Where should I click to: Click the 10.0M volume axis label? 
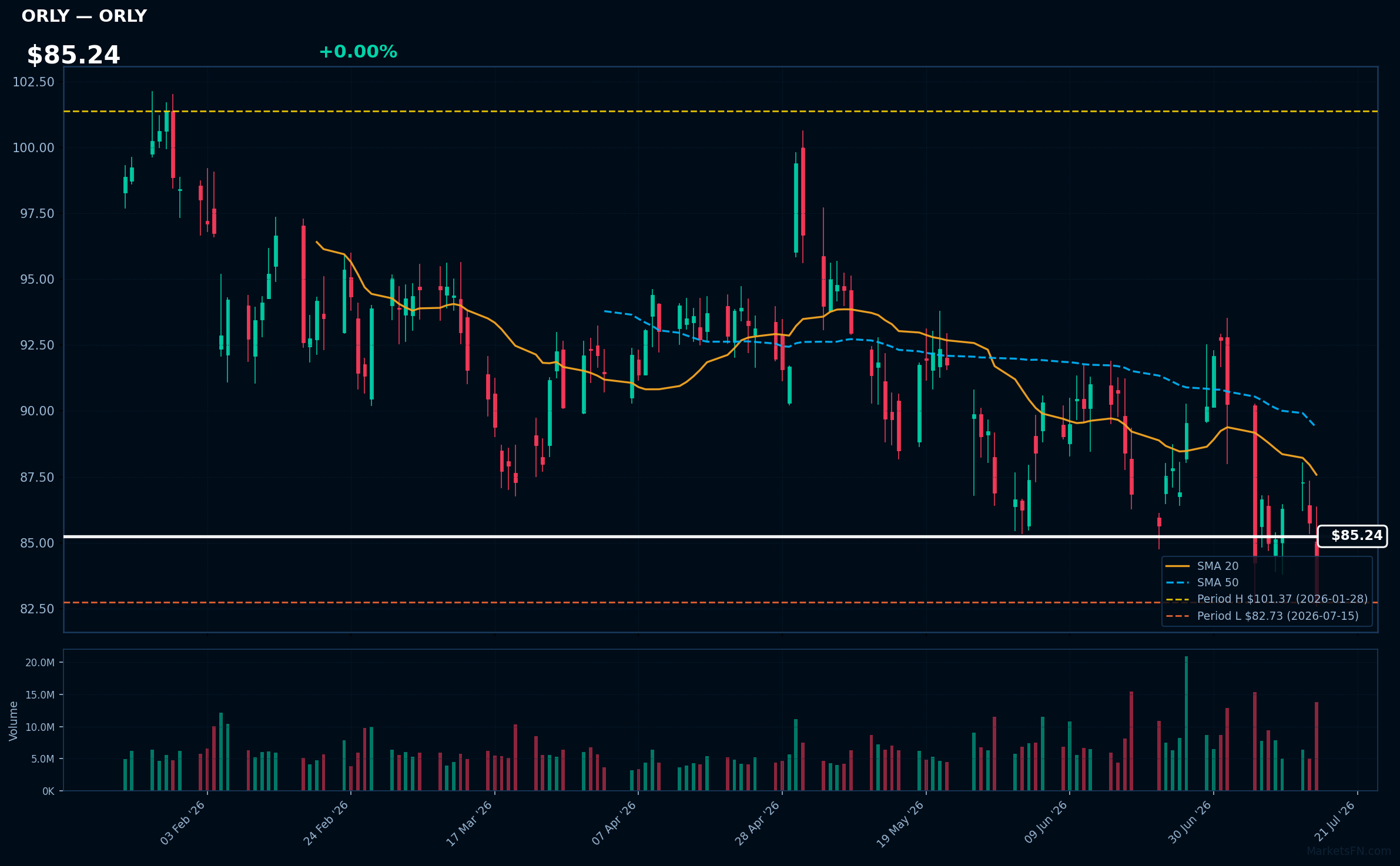point(40,727)
